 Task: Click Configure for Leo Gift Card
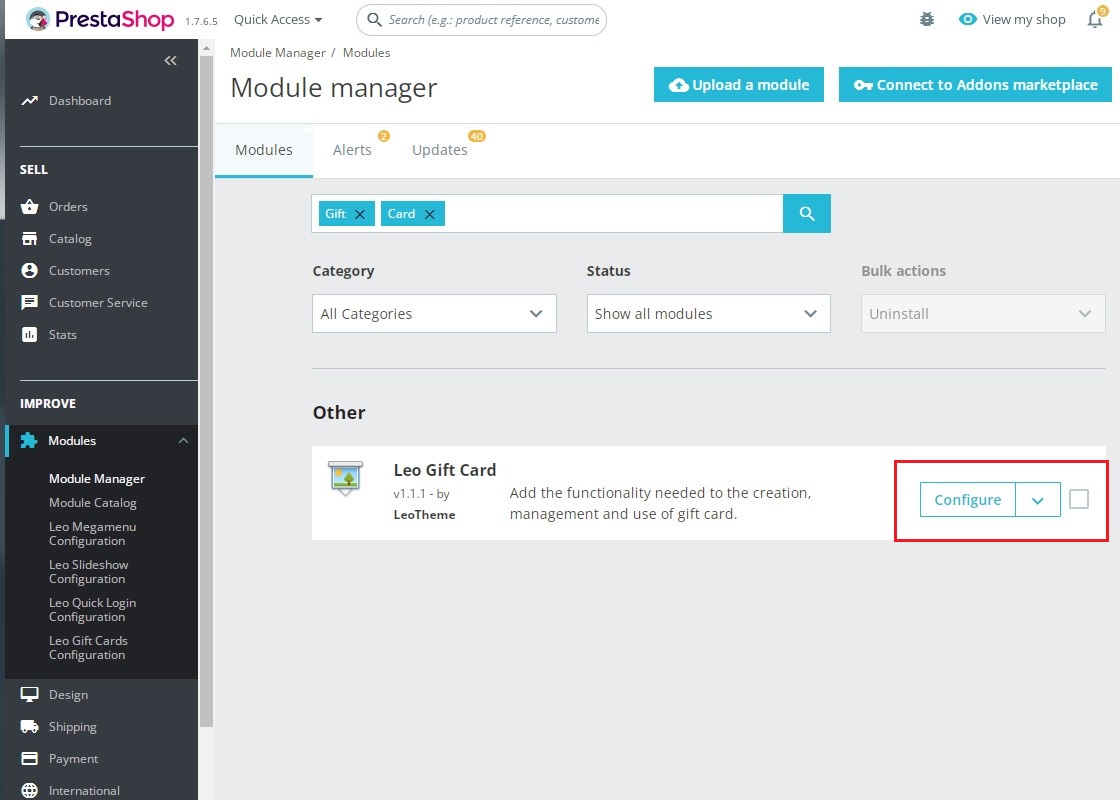coord(967,500)
